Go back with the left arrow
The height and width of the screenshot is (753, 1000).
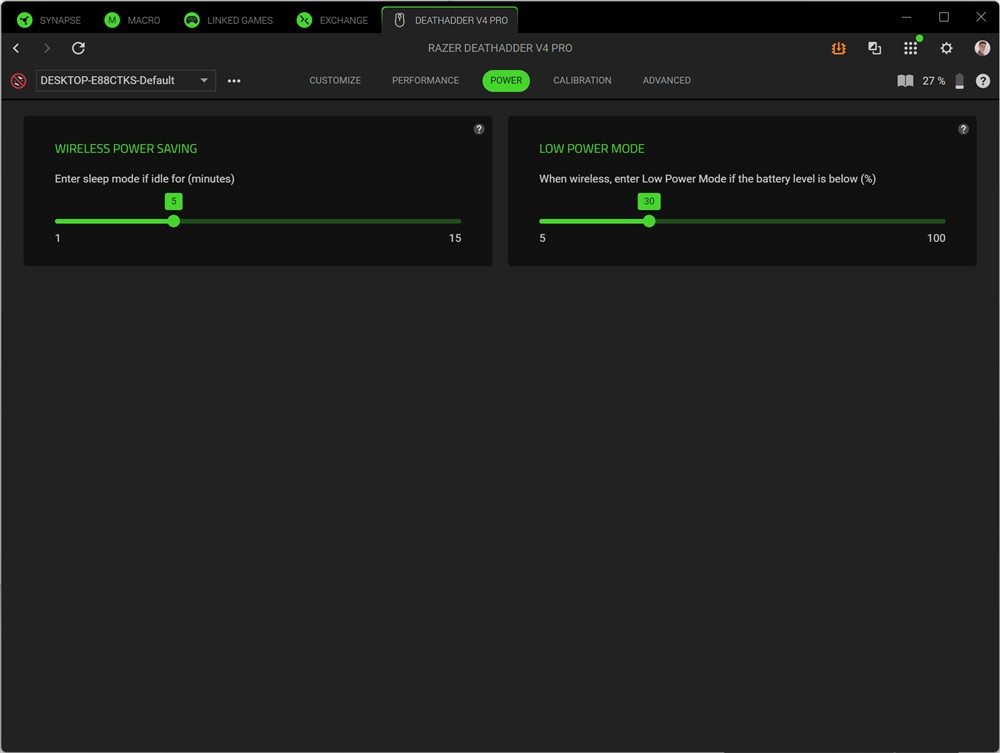point(16,48)
